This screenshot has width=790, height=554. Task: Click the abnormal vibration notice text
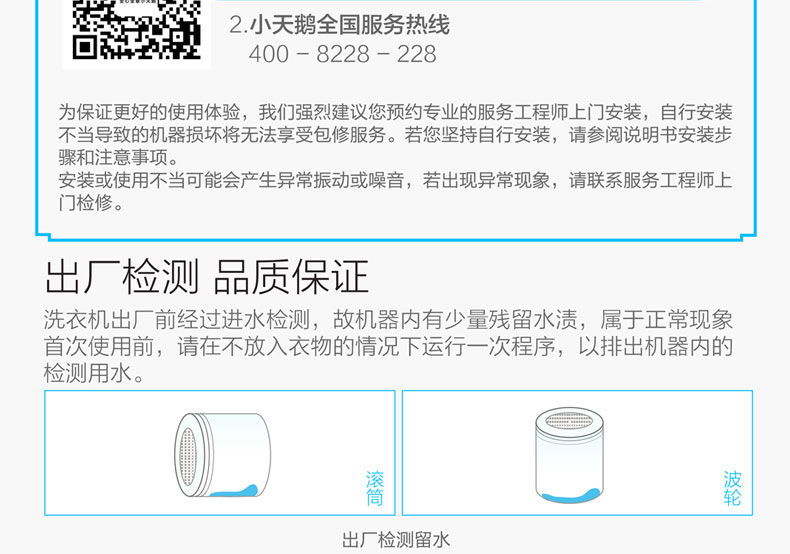(x=395, y=191)
